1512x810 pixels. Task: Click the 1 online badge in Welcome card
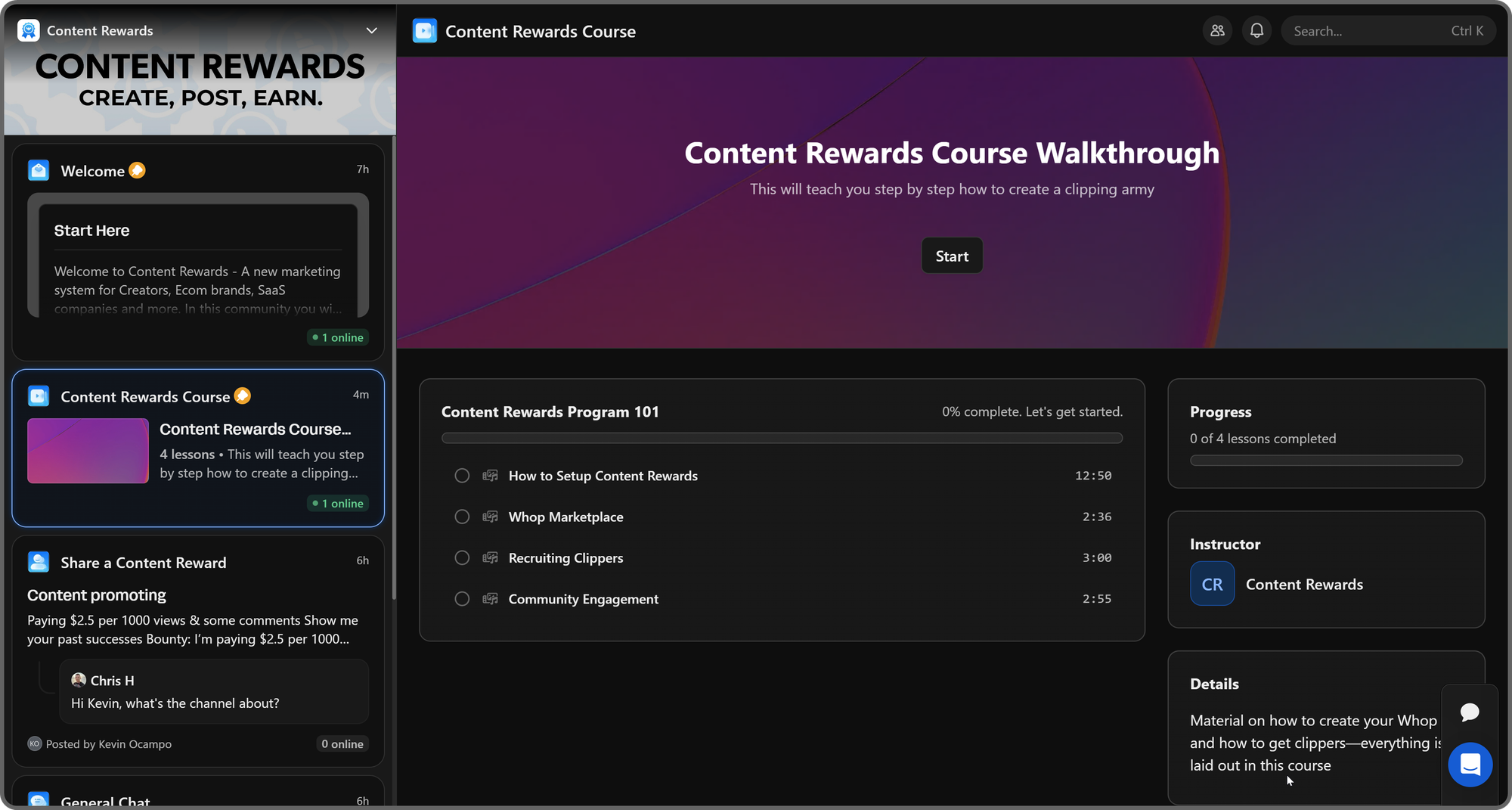pyautogui.click(x=338, y=337)
